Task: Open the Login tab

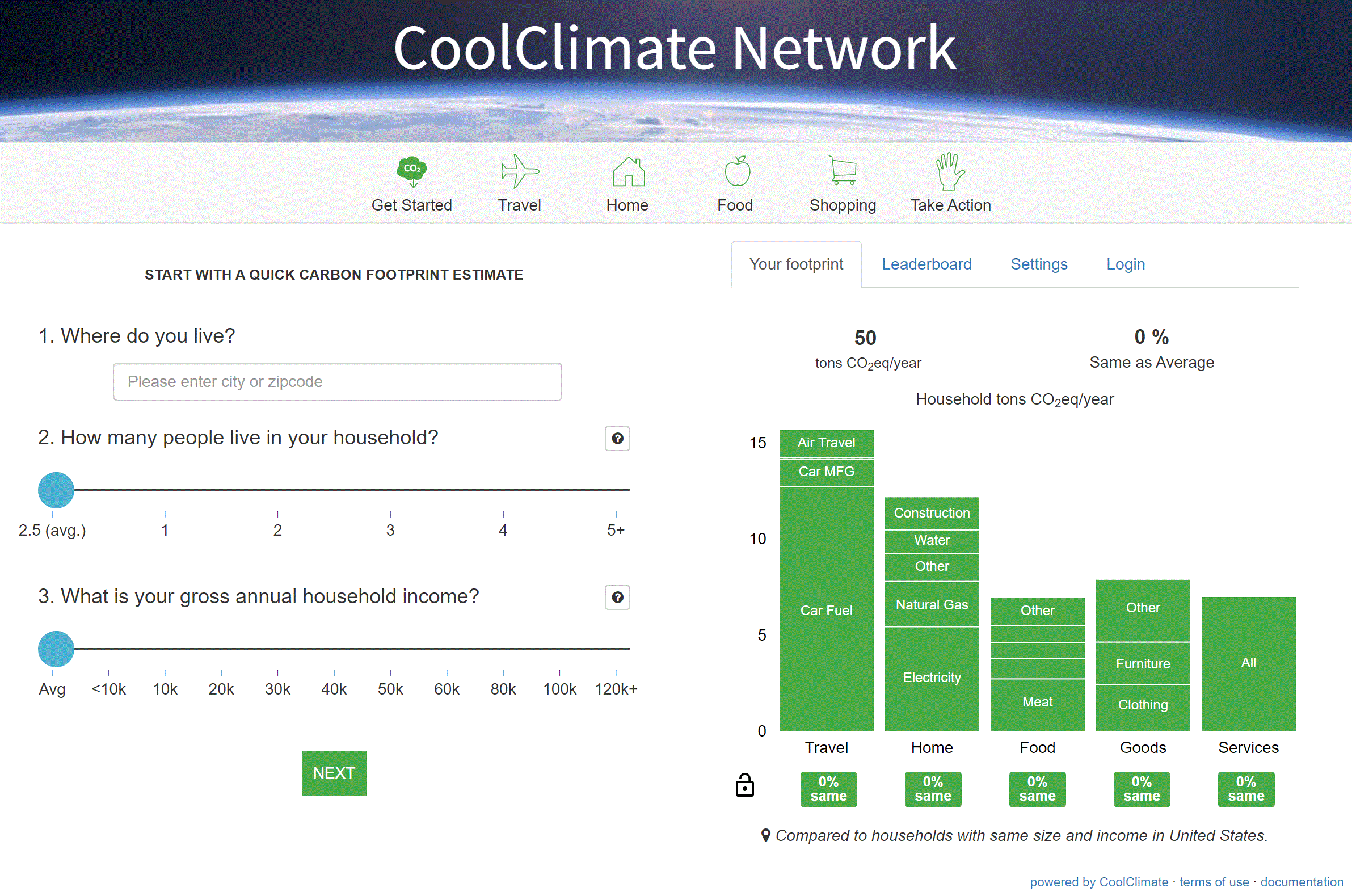Action: tap(1125, 264)
